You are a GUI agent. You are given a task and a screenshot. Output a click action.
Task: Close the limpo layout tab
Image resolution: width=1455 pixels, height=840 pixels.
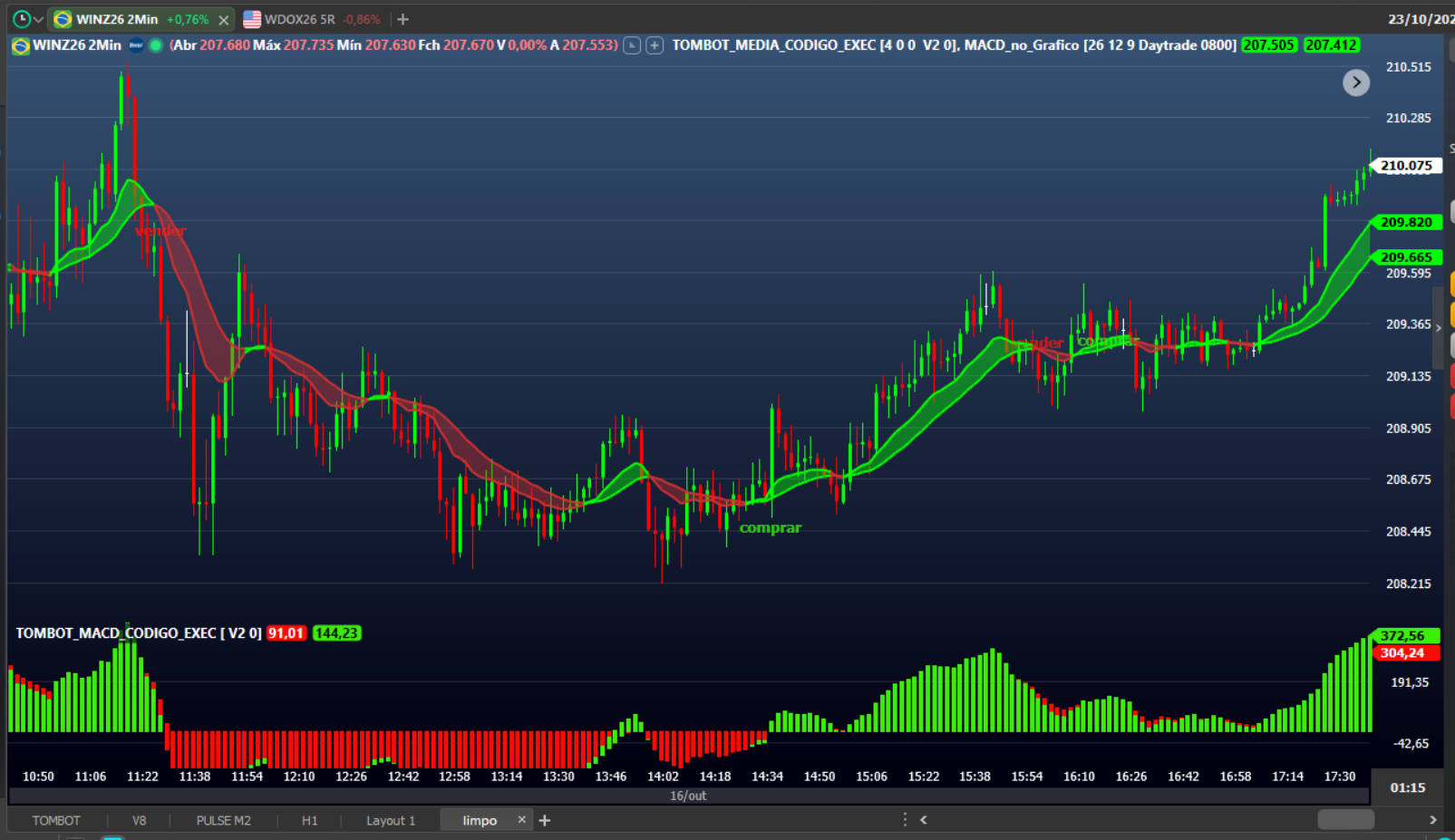click(x=521, y=819)
